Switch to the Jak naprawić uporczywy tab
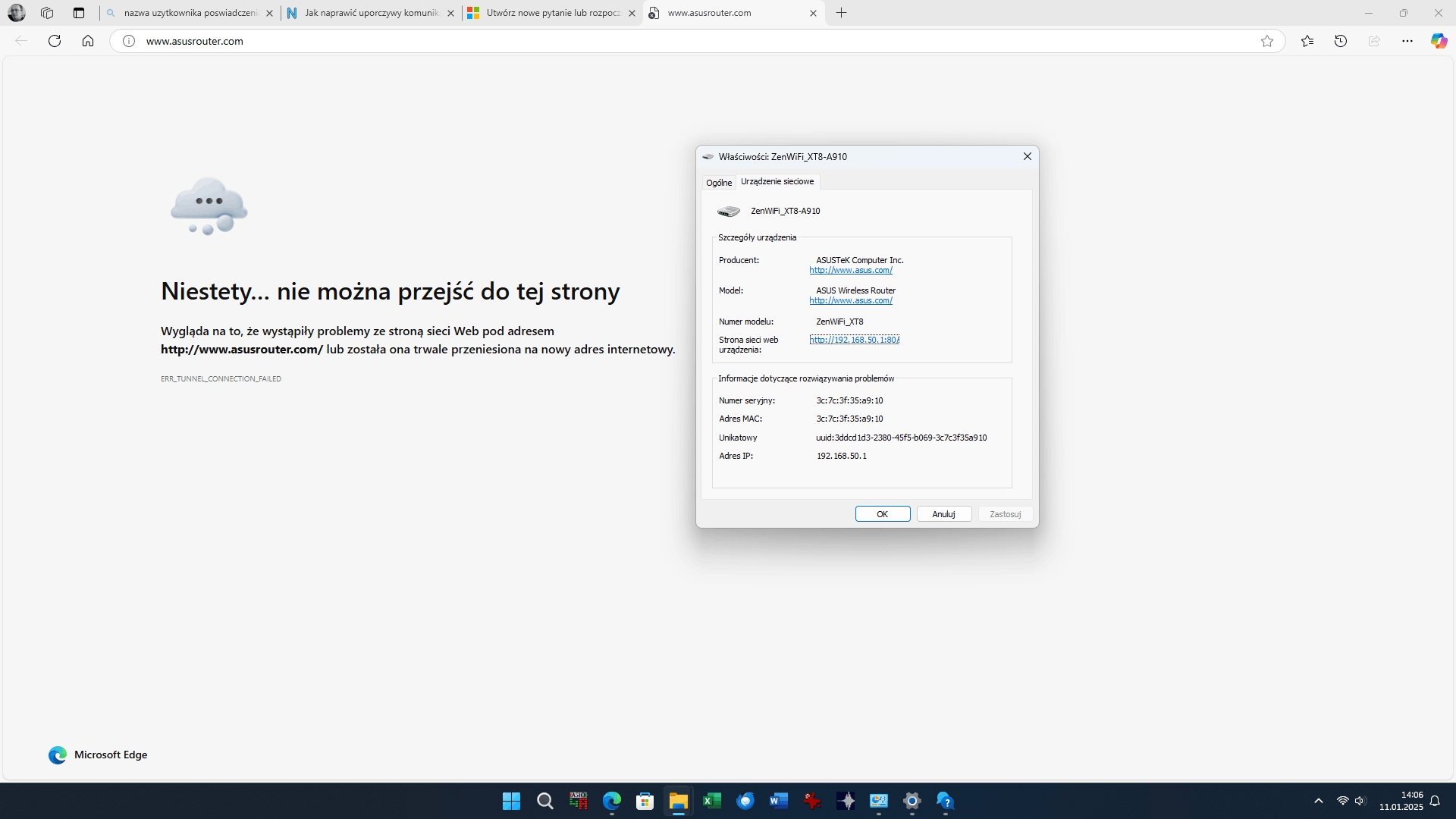The height and width of the screenshot is (819, 1456). click(370, 13)
